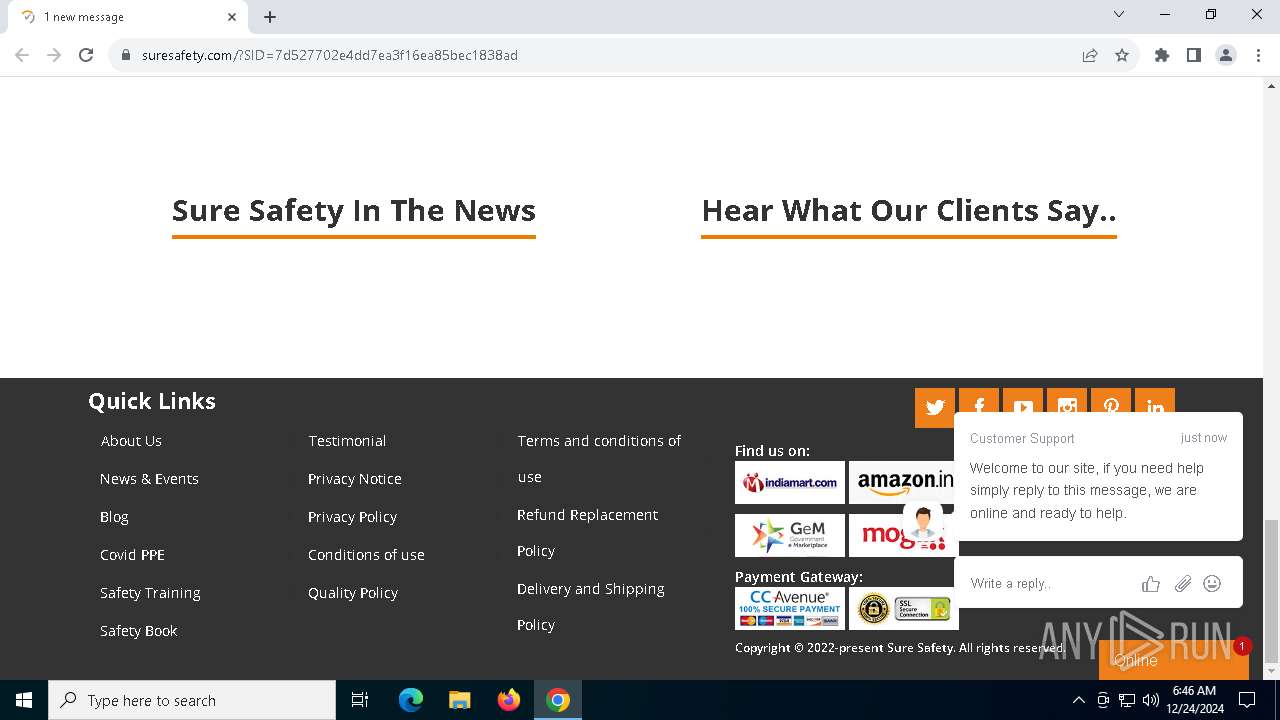Open the About Us link
This screenshot has width=1280, height=720.
tap(131, 441)
